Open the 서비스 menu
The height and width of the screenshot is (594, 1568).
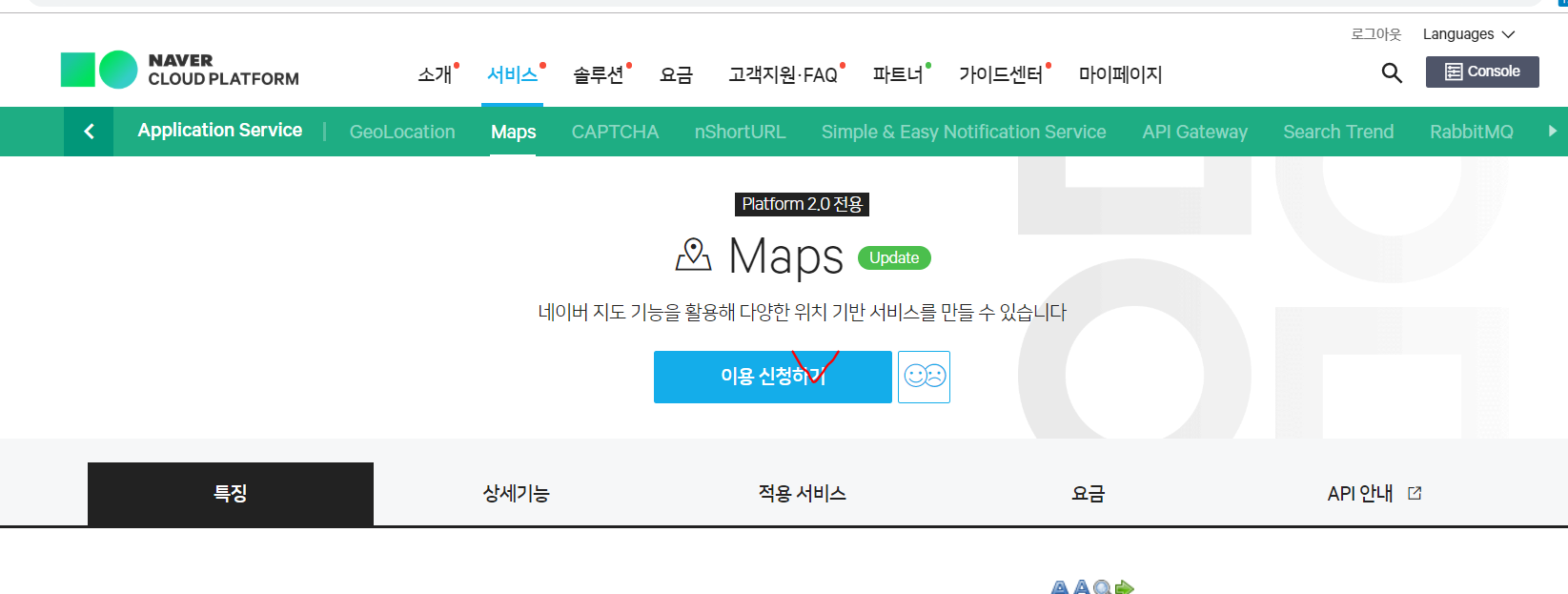click(x=513, y=74)
